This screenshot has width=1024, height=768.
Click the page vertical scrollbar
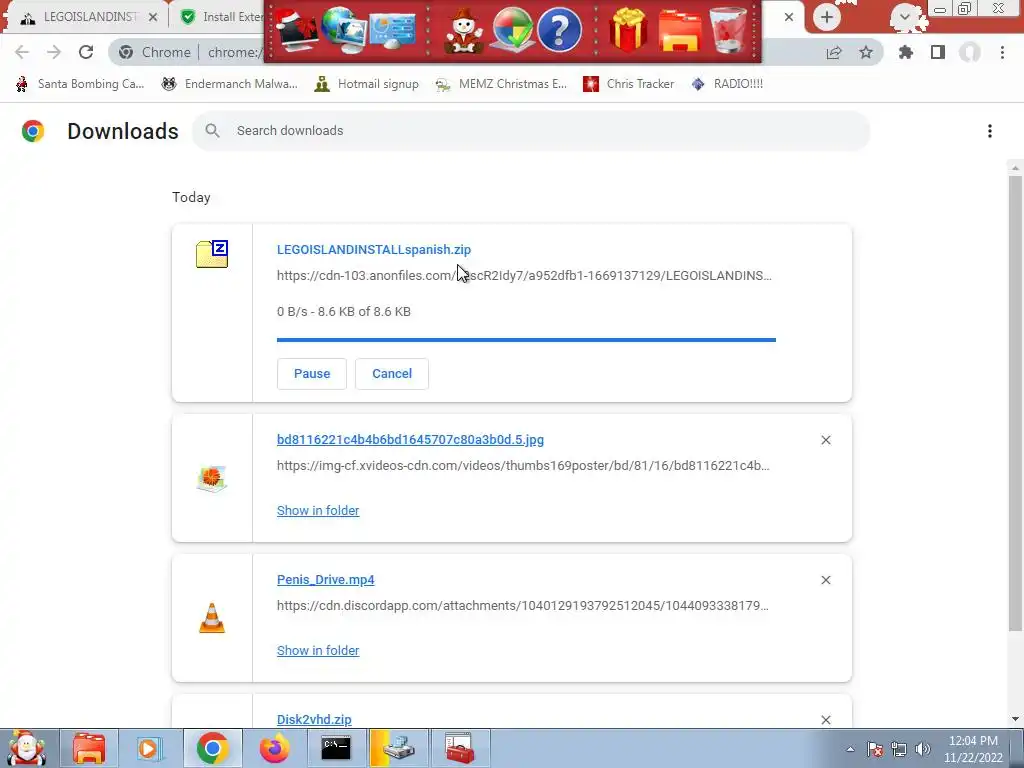pyautogui.click(x=1015, y=404)
